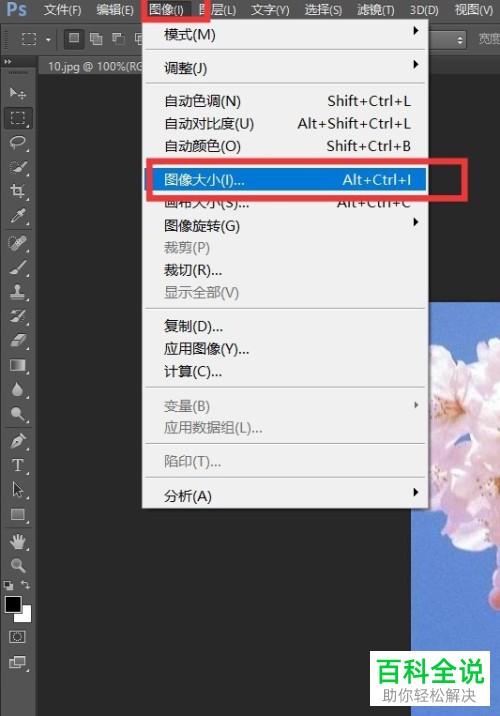Select the Dodge tool
The image size is (500, 716).
(18, 414)
